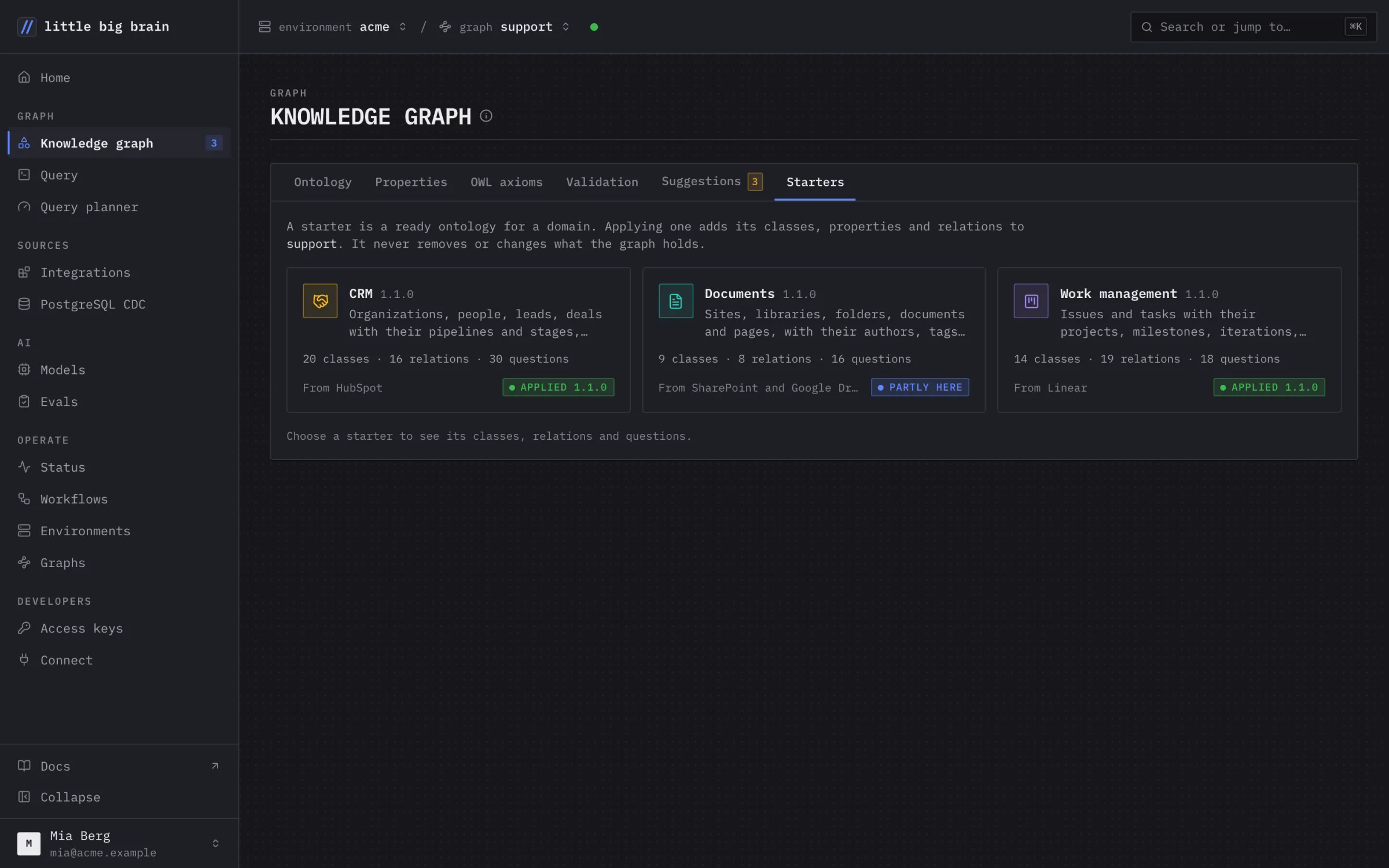Open Models under AI section
The width and height of the screenshot is (1389, 868).
[x=119, y=369]
